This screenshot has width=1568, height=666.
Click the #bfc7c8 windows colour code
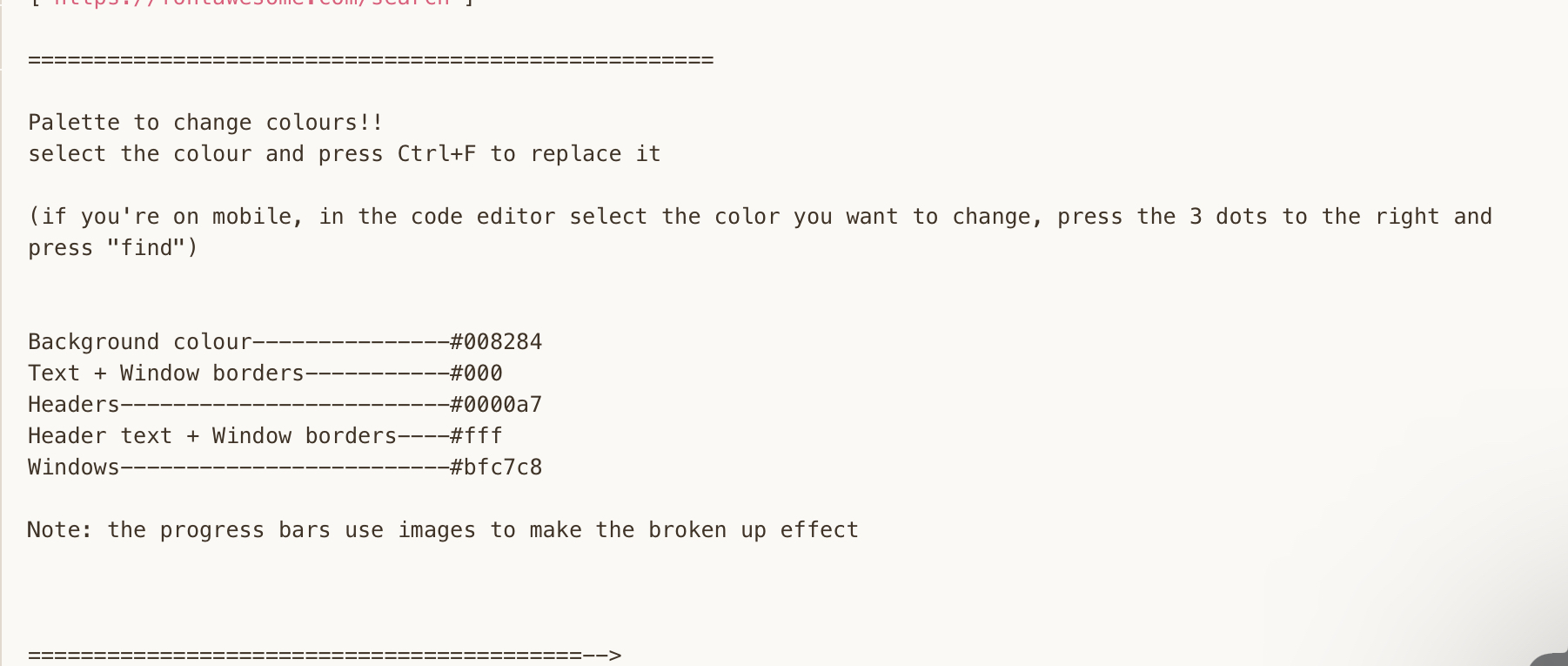[496, 468]
